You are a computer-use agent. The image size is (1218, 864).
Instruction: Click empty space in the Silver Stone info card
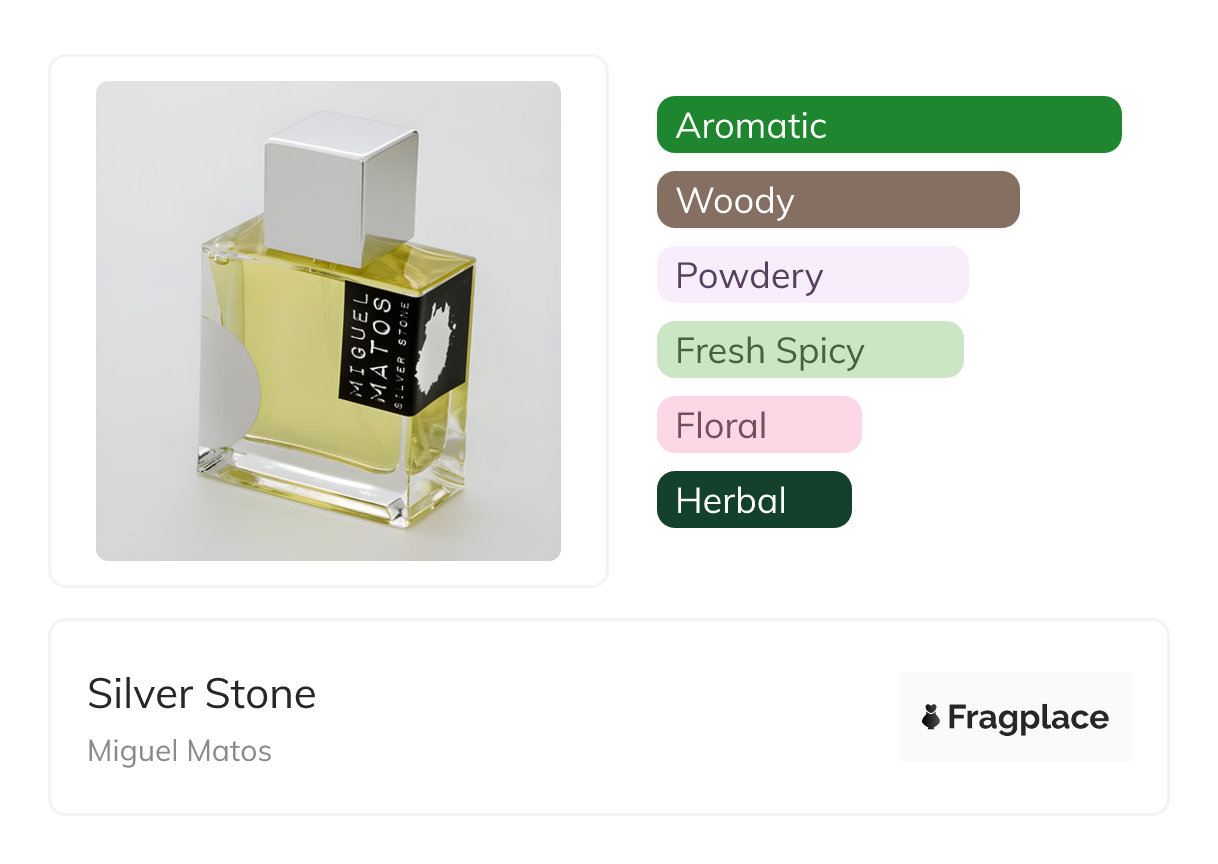click(600, 720)
